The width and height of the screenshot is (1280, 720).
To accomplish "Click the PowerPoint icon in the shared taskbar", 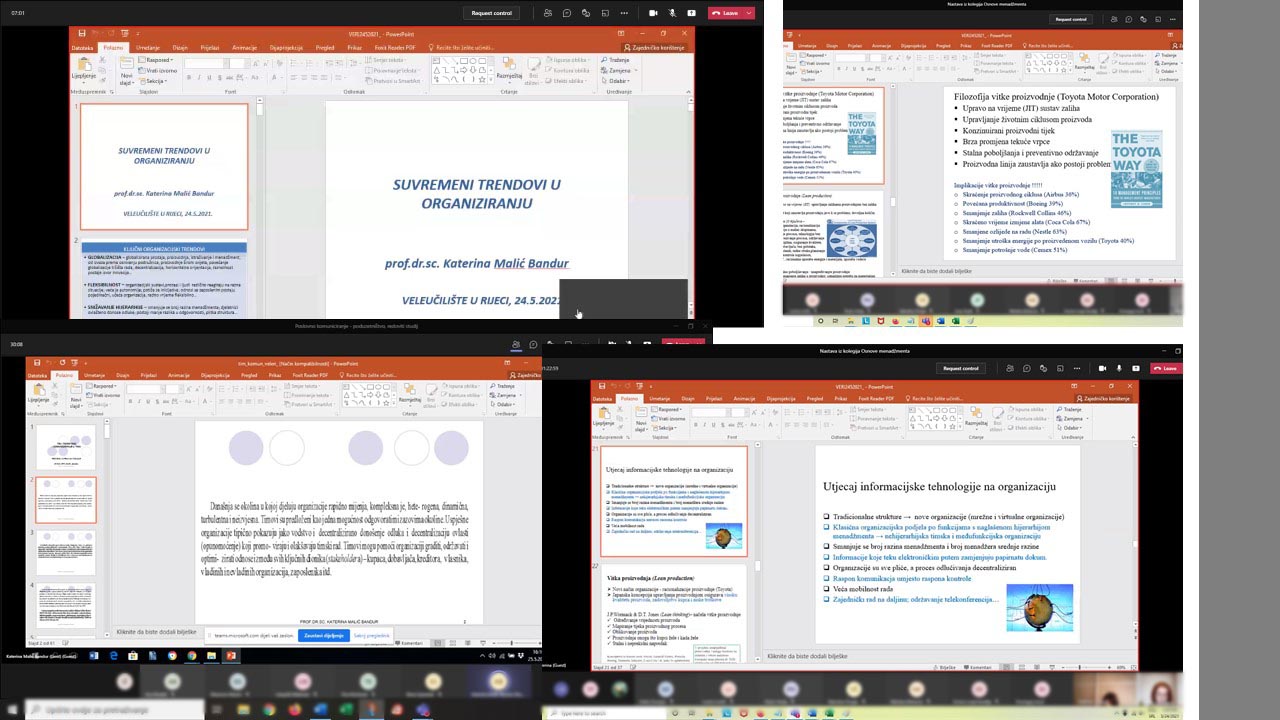I will tap(231, 656).
